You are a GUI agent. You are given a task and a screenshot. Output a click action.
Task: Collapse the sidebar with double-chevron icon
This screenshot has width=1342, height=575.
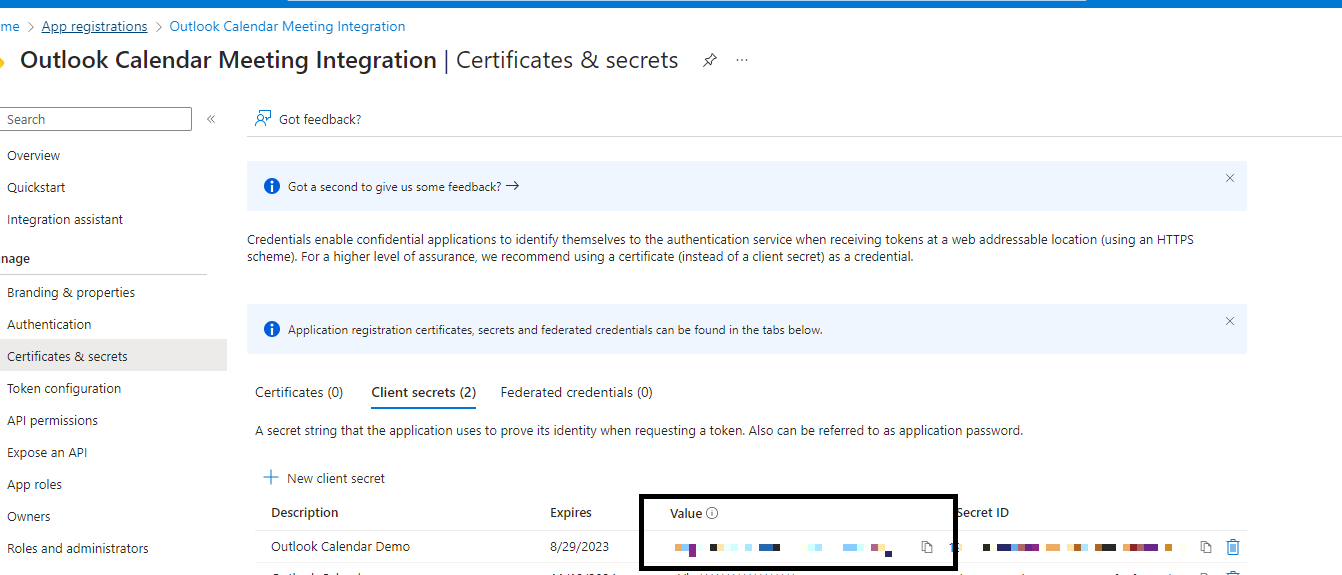coord(211,119)
